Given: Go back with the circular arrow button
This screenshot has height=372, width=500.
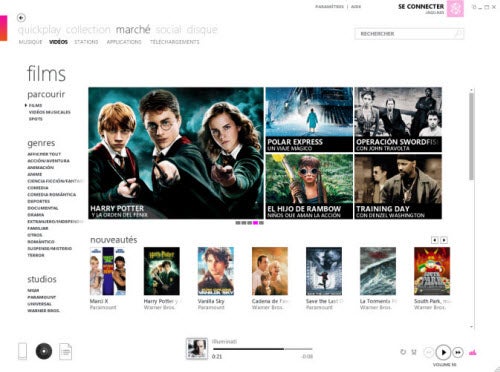Looking at the screenshot, I should pos(21,18).
